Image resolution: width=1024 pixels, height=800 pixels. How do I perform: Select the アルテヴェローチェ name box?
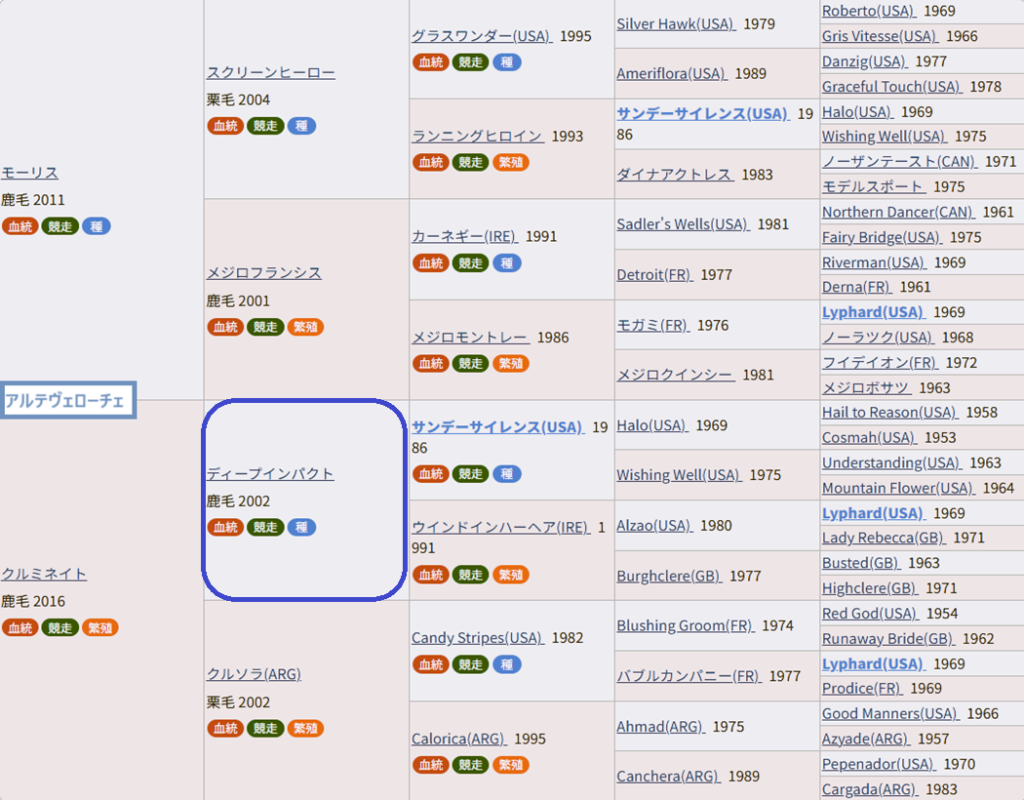[x=68, y=400]
